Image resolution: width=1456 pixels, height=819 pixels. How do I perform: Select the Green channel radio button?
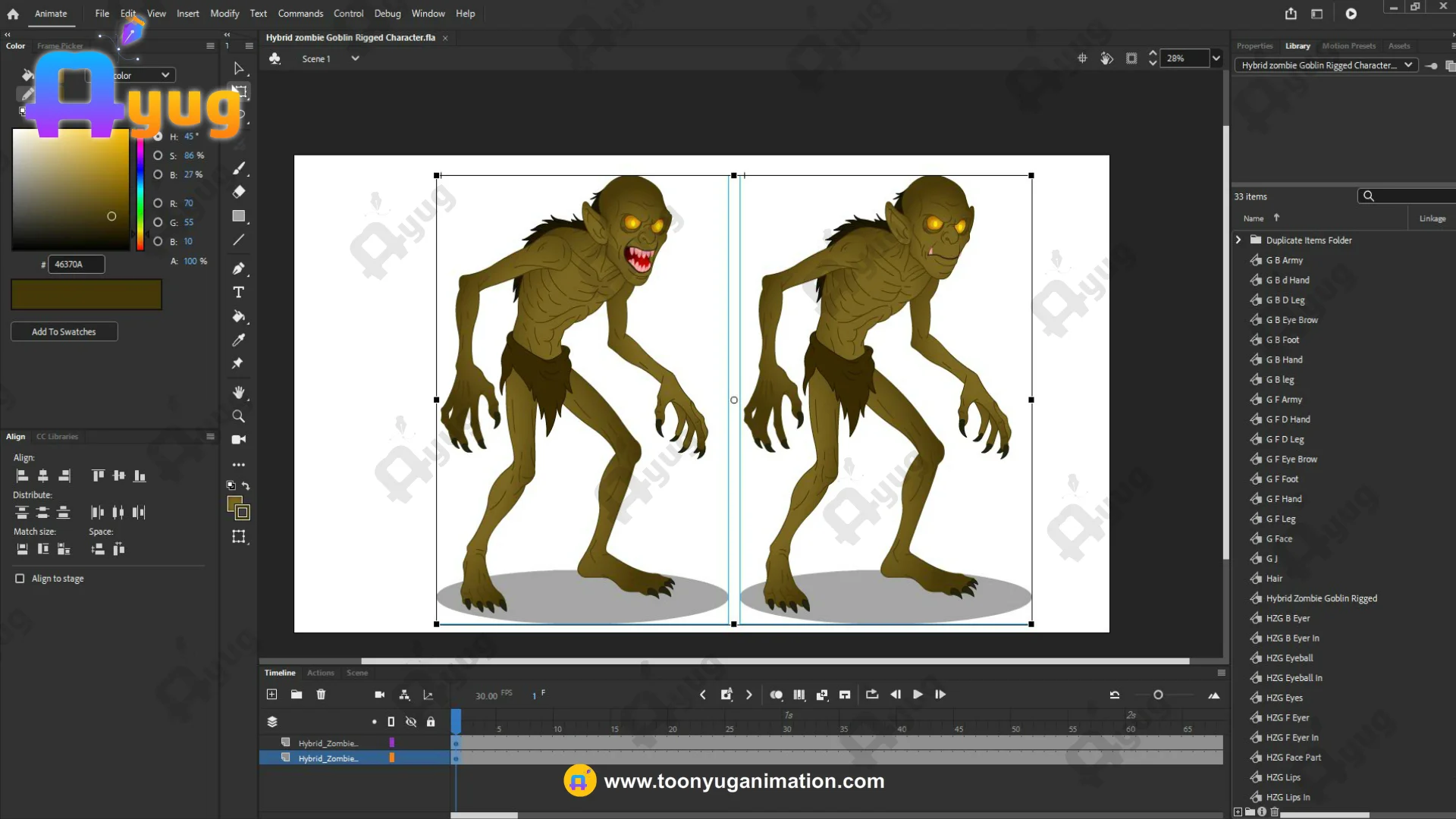click(158, 222)
